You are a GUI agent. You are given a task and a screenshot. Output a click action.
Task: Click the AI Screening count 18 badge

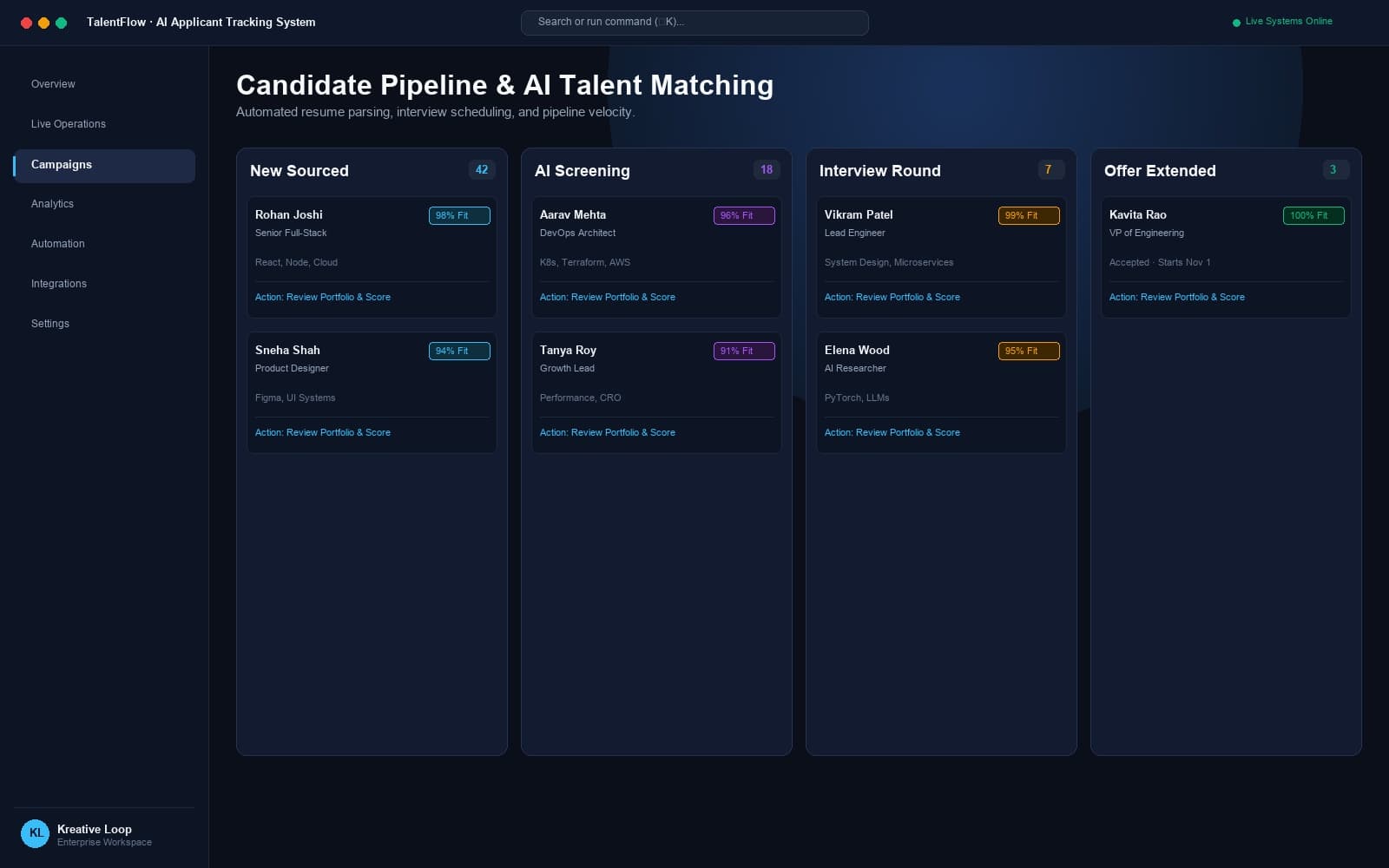pos(767,170)
